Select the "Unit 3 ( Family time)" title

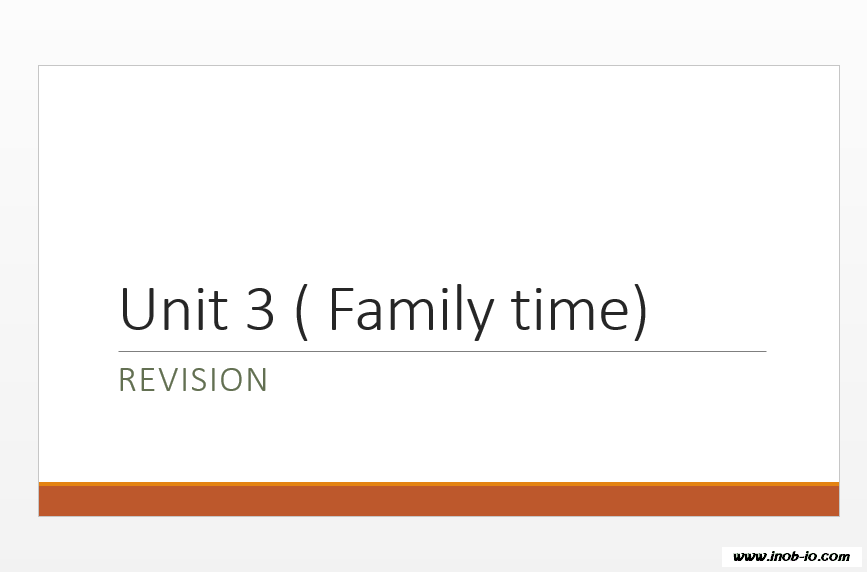pos(384,309)
